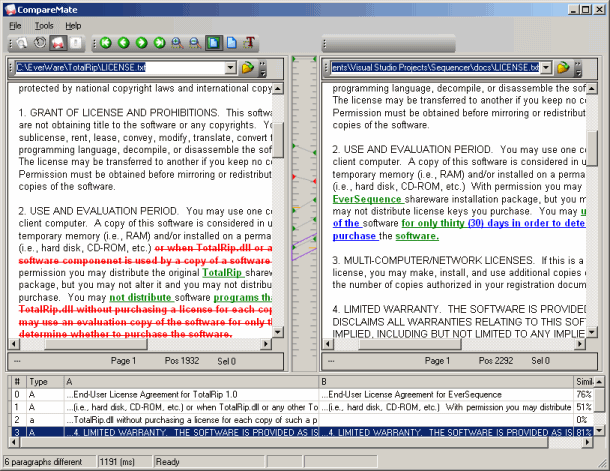Click the # column header

tap(18, 382)
